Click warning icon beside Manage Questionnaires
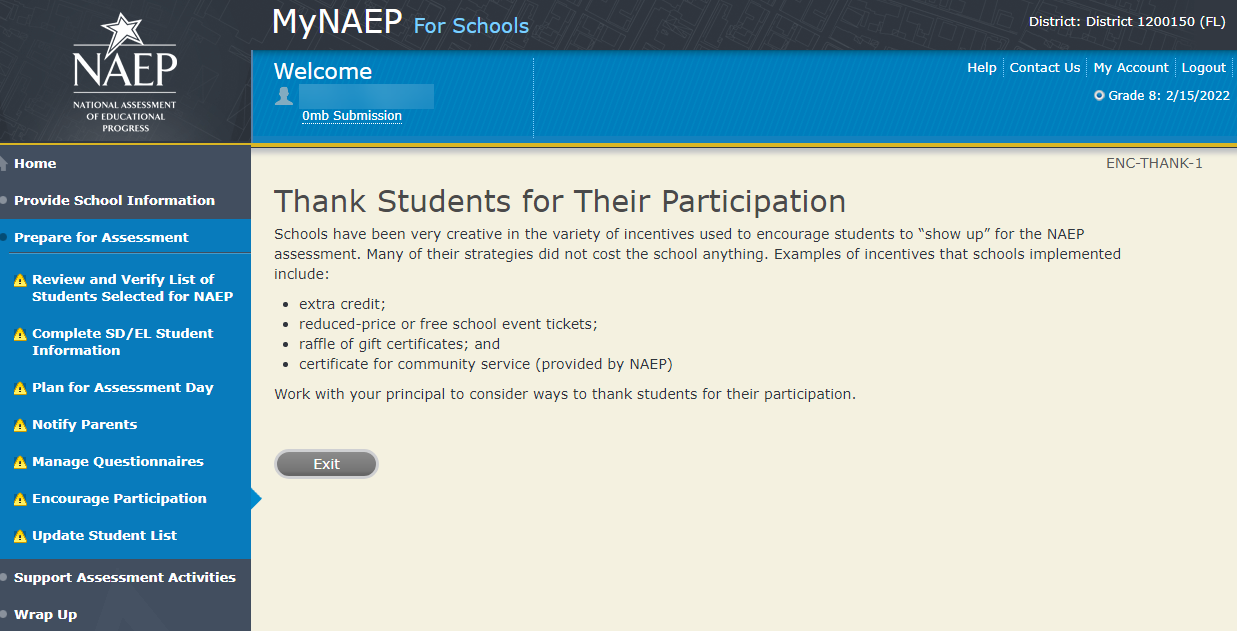 click(x=20, y=462)
